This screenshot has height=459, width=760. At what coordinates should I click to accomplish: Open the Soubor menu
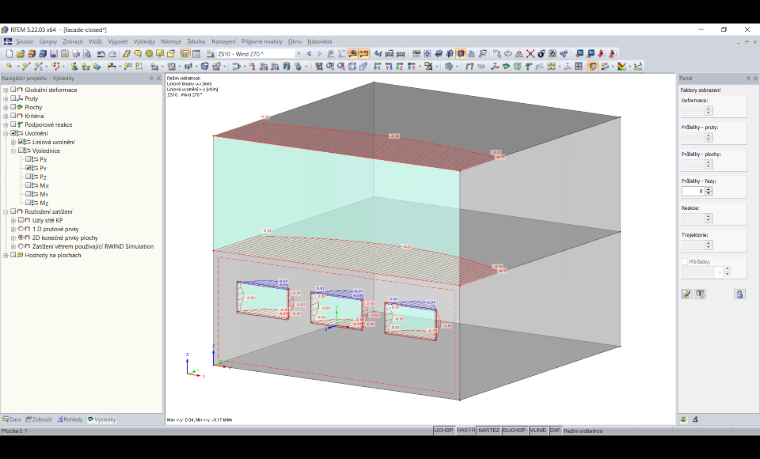pyautogui.click(x=25, y=42)
